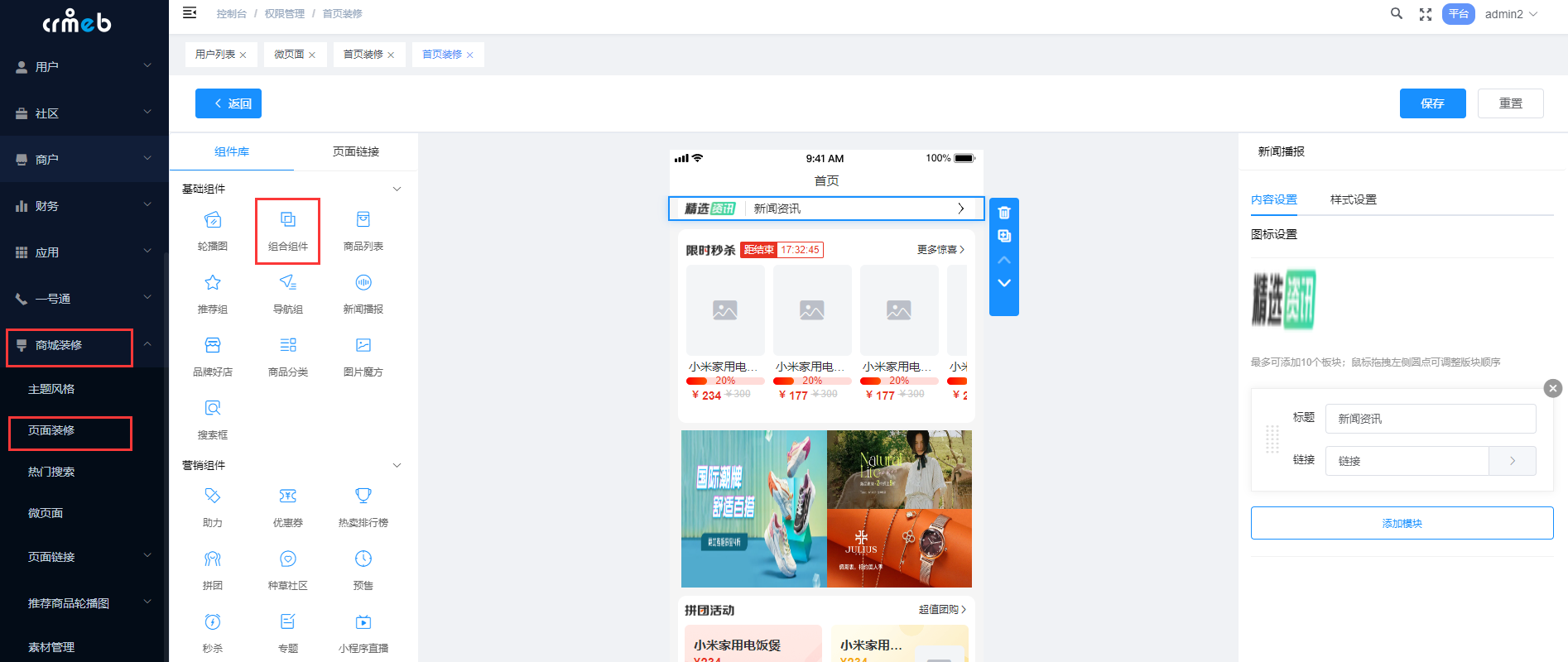Open the admin2 account dropdown
Screen dimensions: 1568x662
pos(1511,14)
